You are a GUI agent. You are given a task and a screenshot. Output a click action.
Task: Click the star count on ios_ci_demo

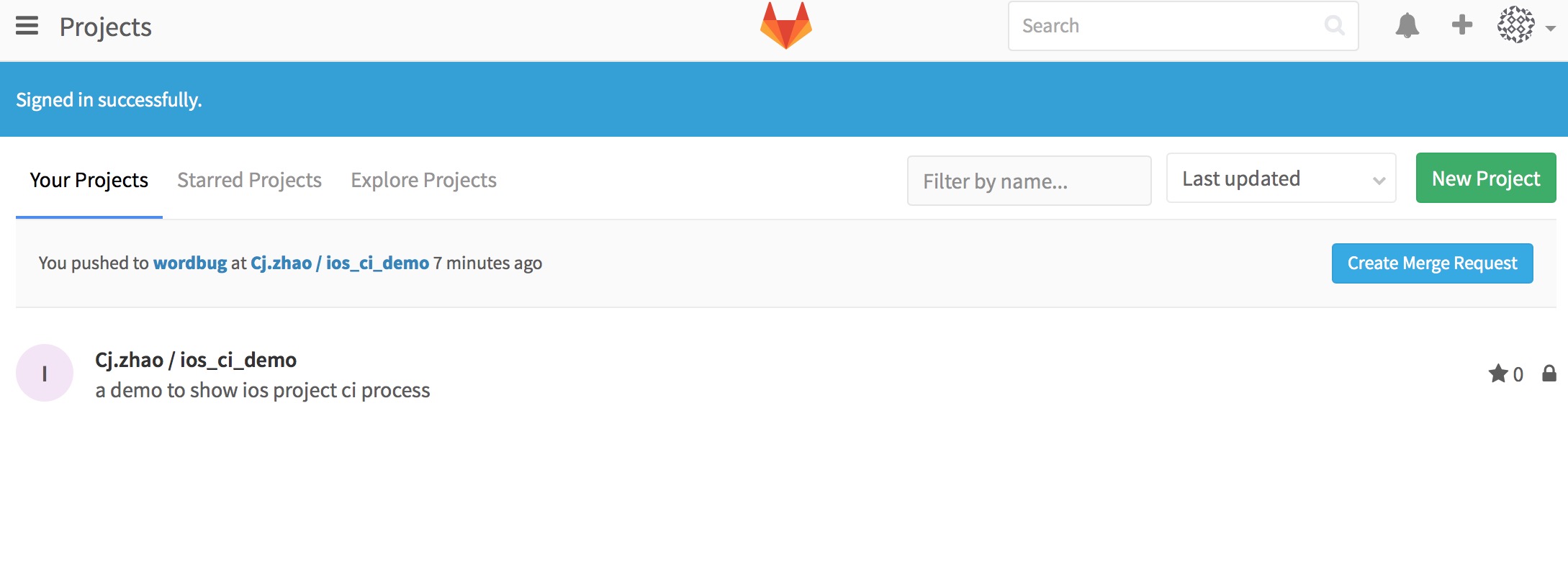tap(1506, 374)
